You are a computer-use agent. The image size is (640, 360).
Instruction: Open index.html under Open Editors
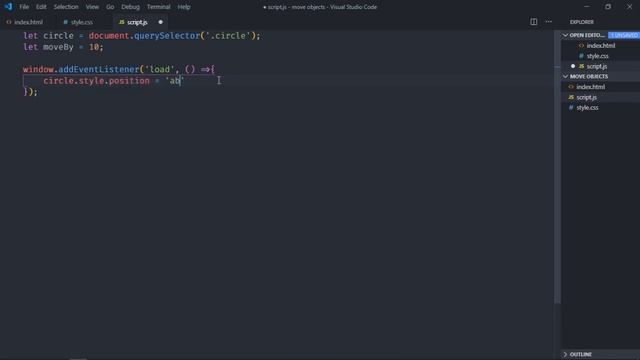point(600,45)
